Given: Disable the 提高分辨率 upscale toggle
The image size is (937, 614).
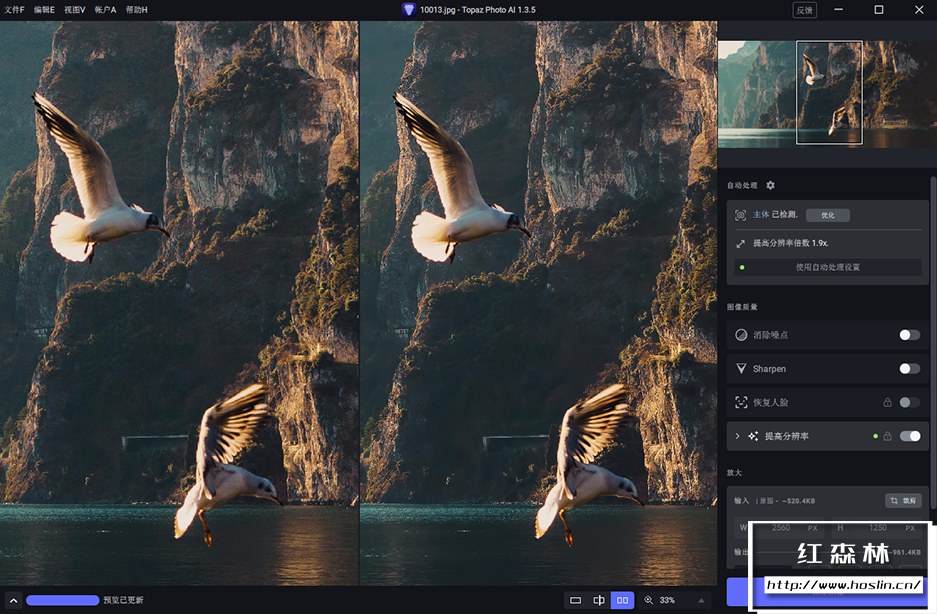Looking at the screenshot, I should tap(910, 436).
